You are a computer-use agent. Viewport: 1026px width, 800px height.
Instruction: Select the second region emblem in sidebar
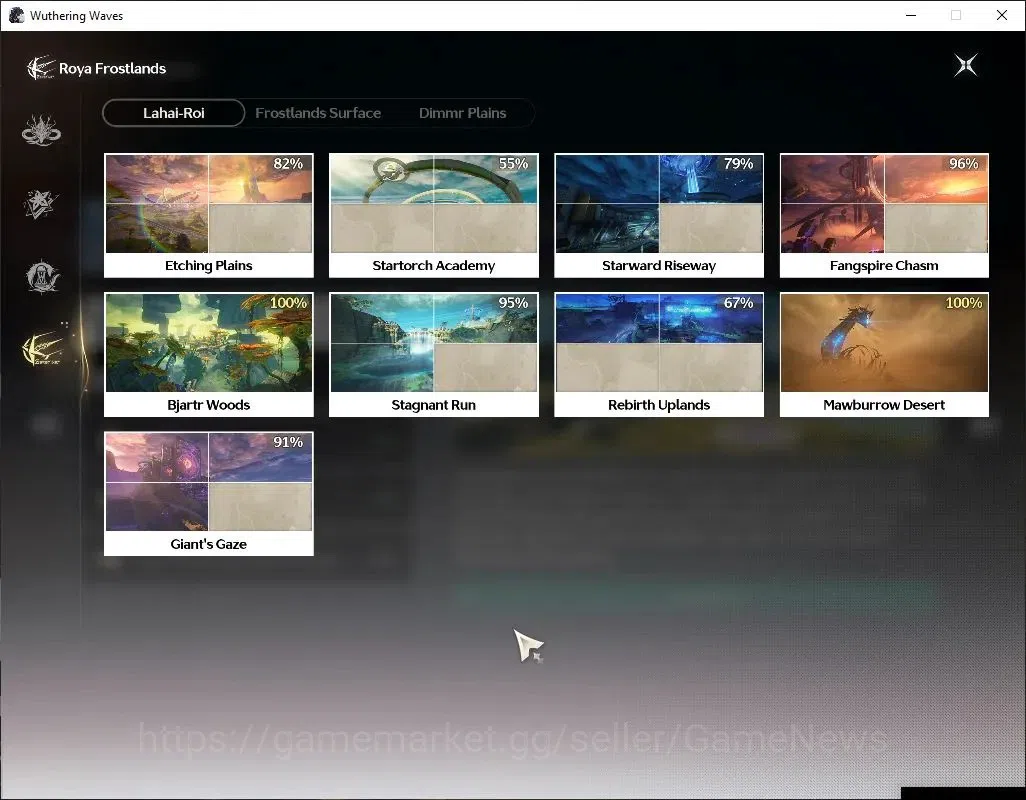click(41, 203)
